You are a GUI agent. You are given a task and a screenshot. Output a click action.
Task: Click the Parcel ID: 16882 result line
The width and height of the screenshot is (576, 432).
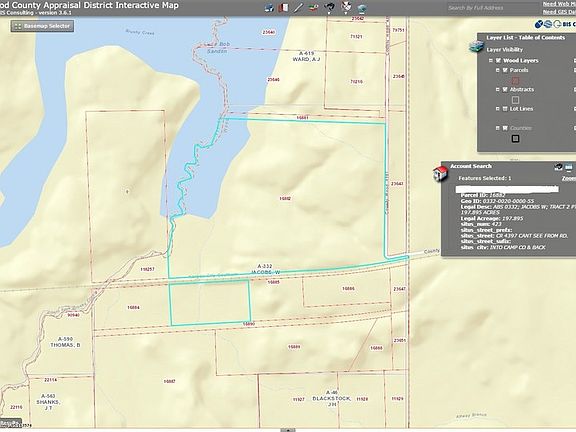coord(483,195)
